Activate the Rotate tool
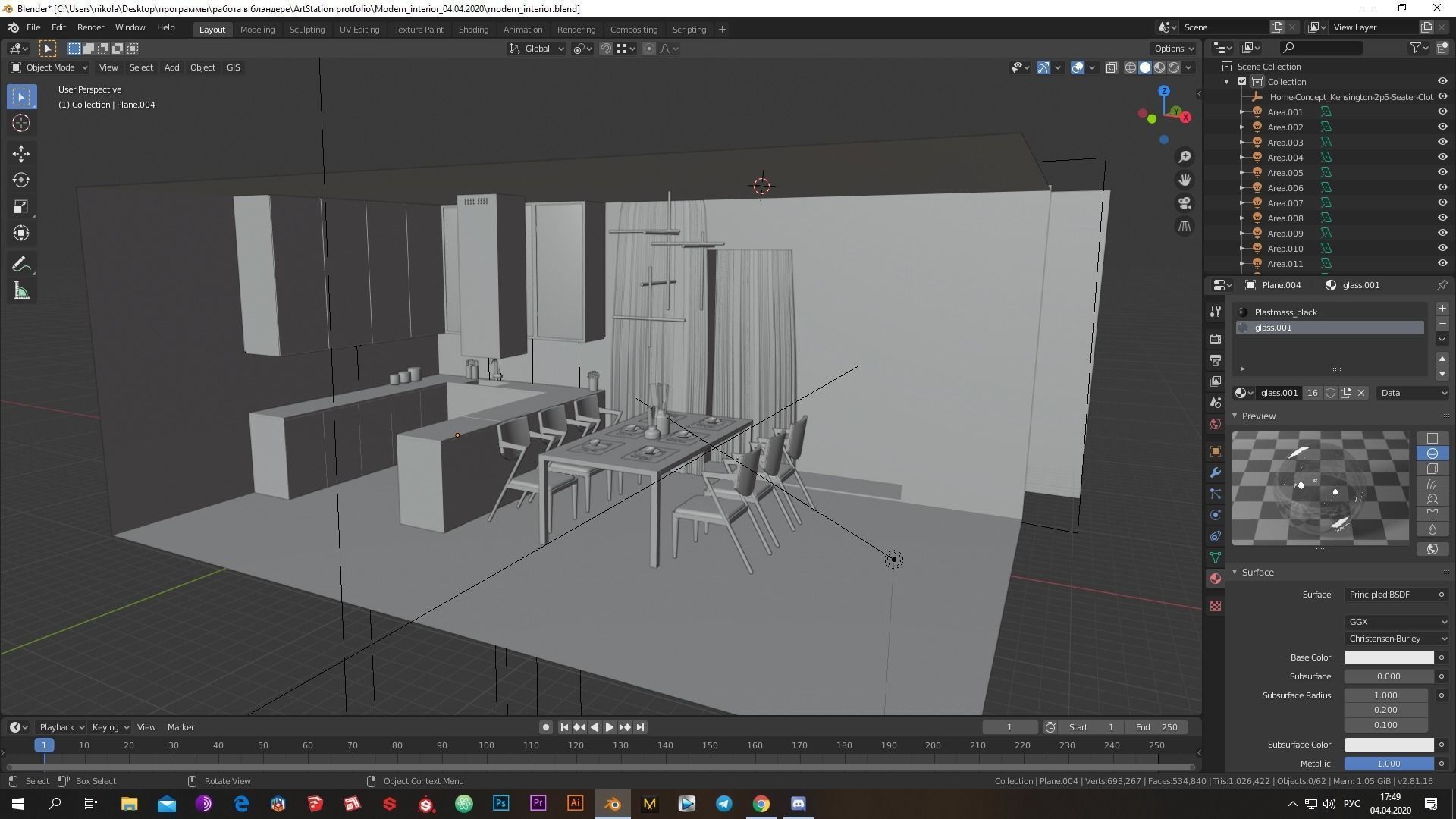Image resolution: width=1456 pixels, height=819 pixels. click(21, 180)
